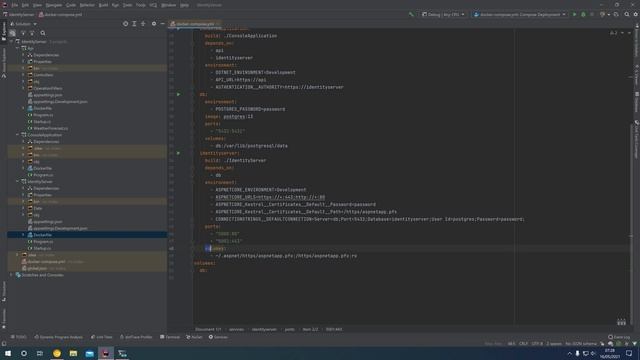The height and width of the screenshot is (360, 640).
Task: Open the Event Log tool window
Action: point(619,337)
